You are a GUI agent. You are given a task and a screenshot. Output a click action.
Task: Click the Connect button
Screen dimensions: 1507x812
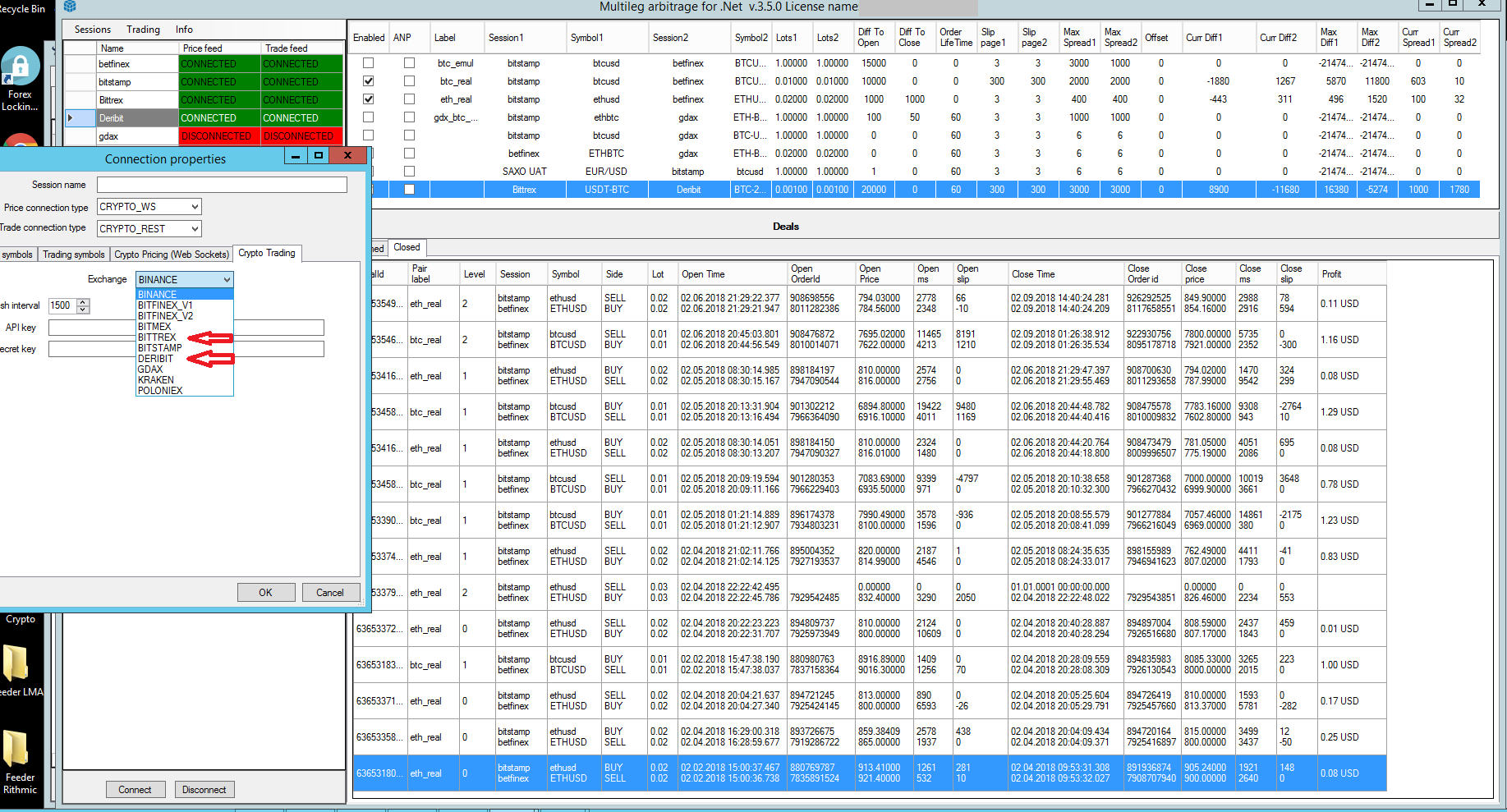136,790
